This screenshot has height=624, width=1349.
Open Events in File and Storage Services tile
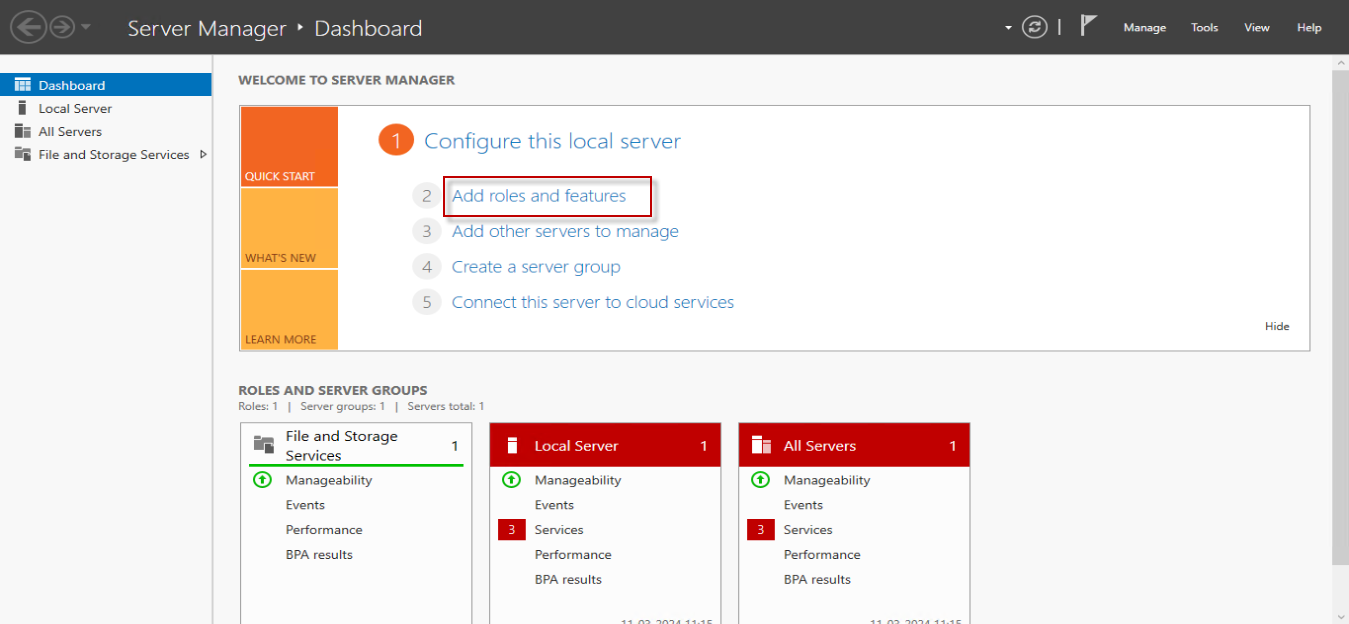[x=305, y=505]
